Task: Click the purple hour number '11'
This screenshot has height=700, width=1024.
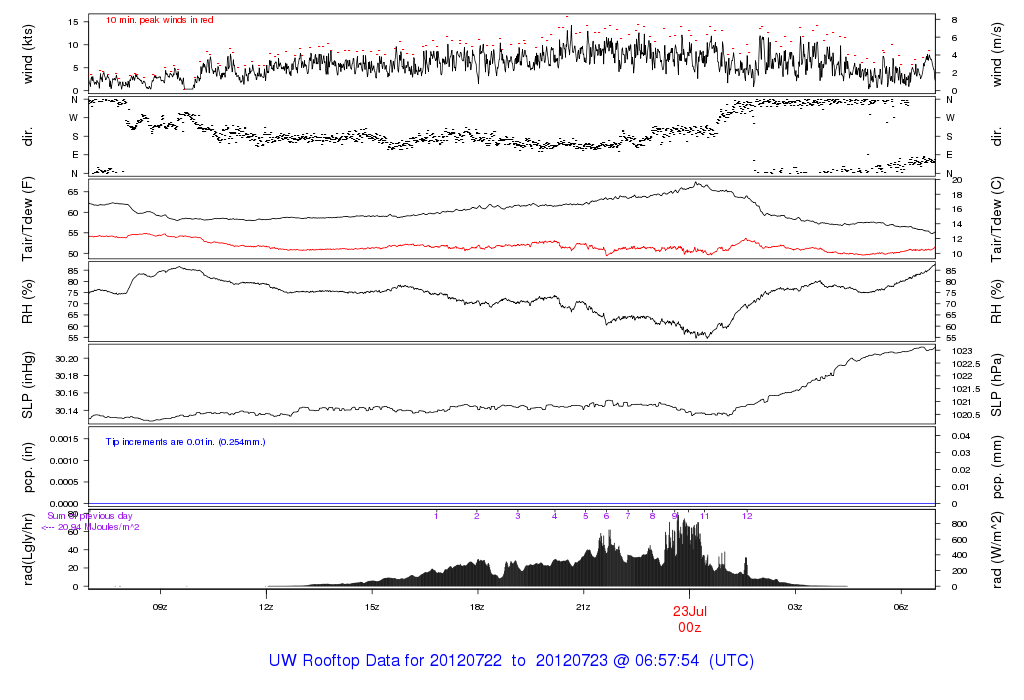Action: click(x=705, y=516)
